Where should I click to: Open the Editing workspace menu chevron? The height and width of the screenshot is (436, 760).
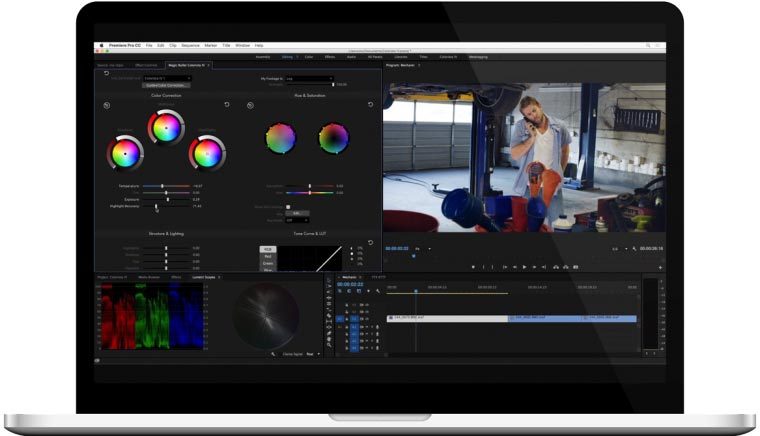pos(297,57)
